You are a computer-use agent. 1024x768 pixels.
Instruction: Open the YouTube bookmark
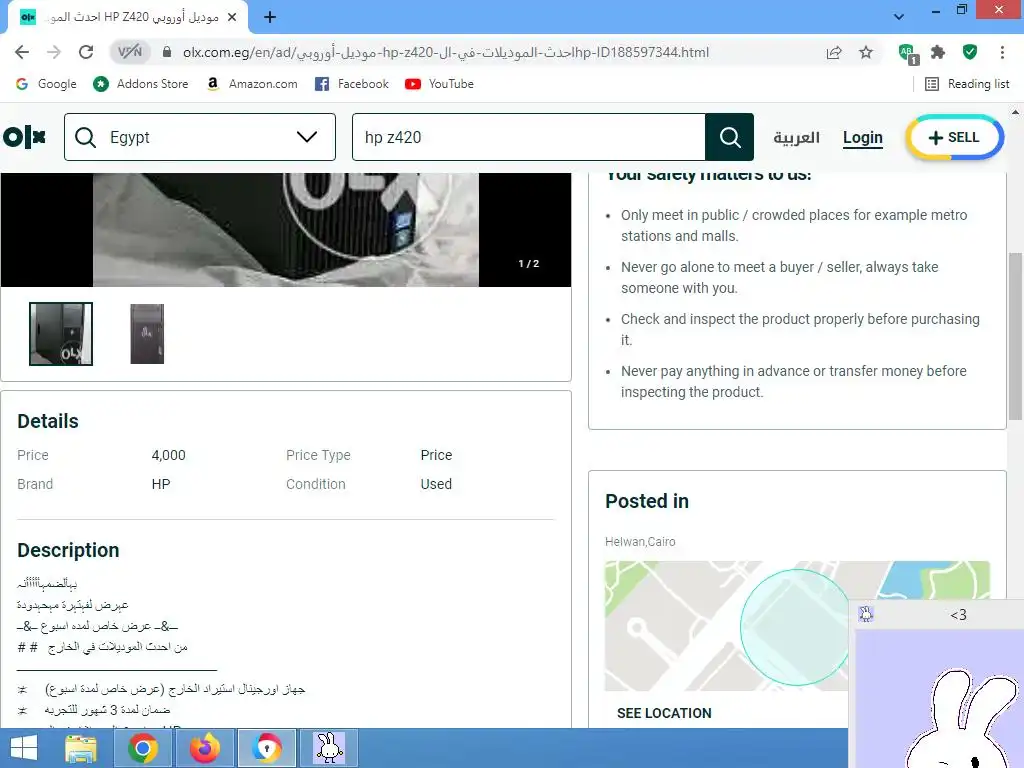[x=440, y=84]
